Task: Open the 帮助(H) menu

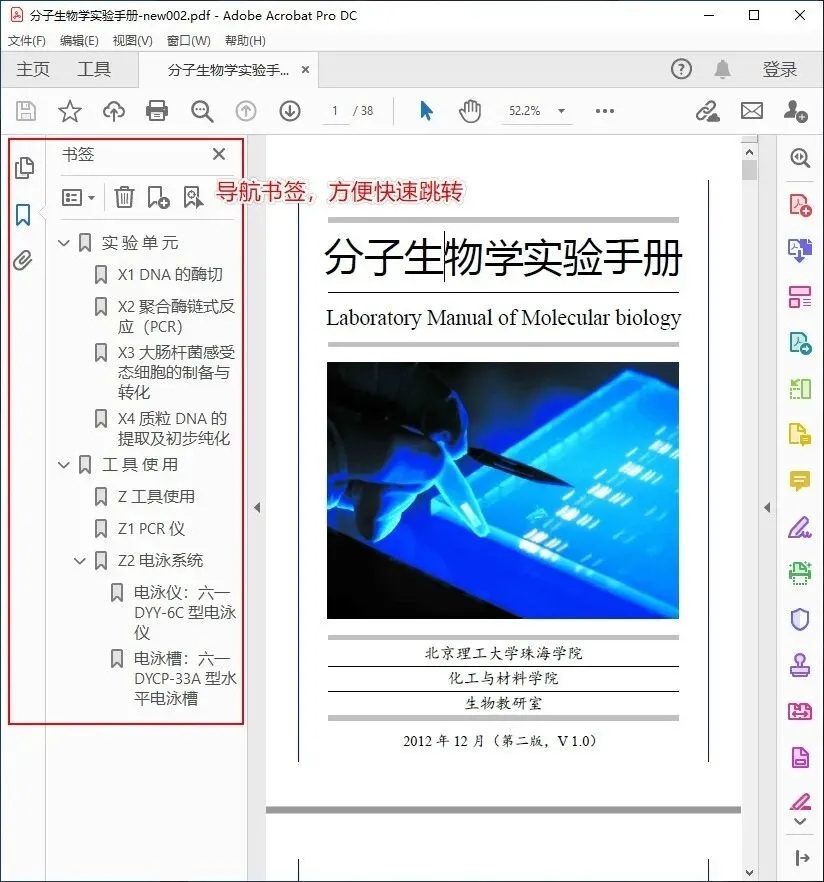Action: 245,40
